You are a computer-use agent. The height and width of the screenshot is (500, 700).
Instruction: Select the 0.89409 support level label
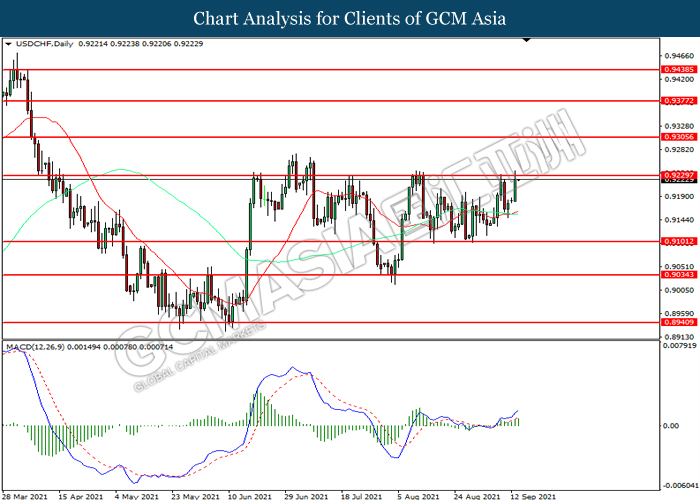[x=679, y=322]
